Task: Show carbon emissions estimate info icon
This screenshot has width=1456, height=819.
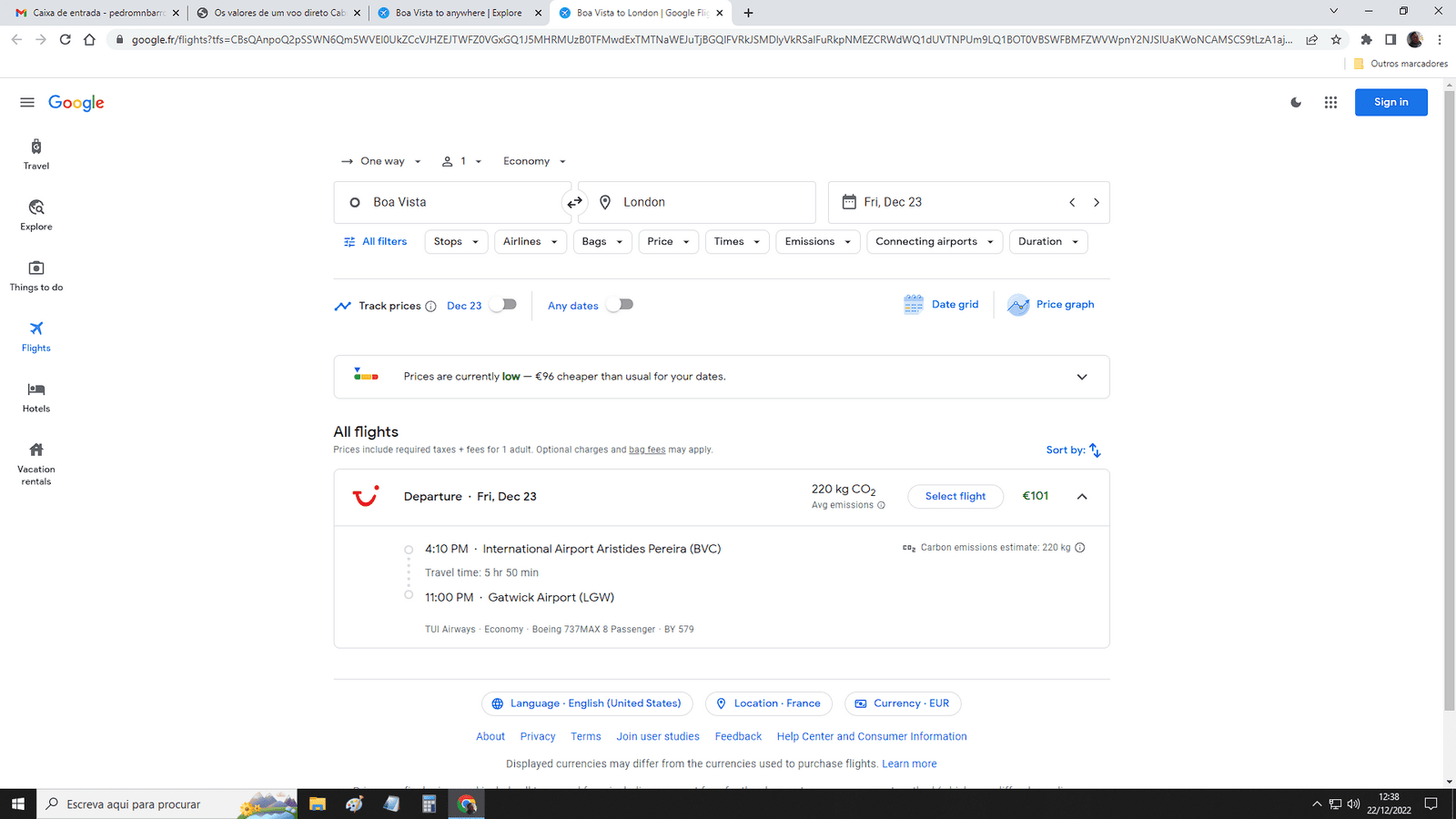Action: point(1079,548)
